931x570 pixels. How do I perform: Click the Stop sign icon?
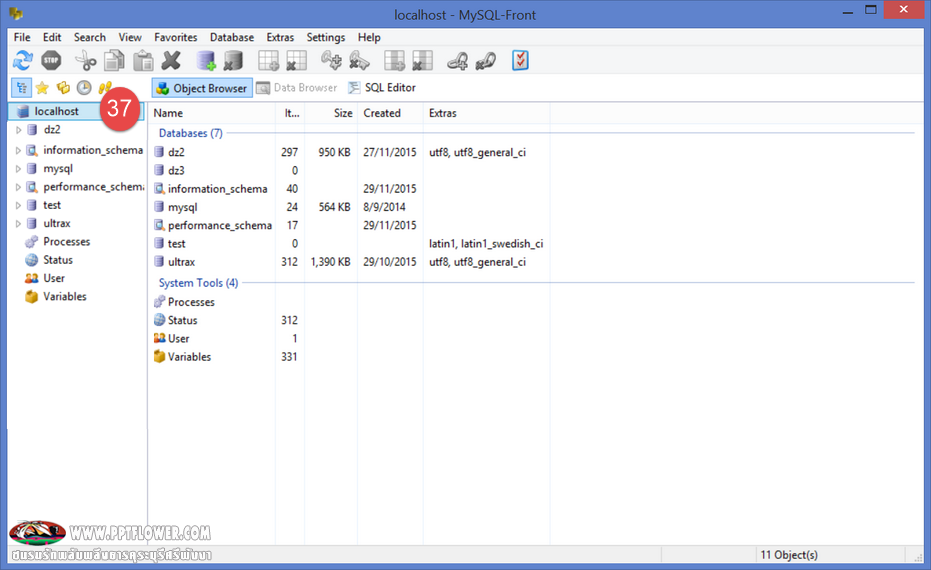click(52, 60)
